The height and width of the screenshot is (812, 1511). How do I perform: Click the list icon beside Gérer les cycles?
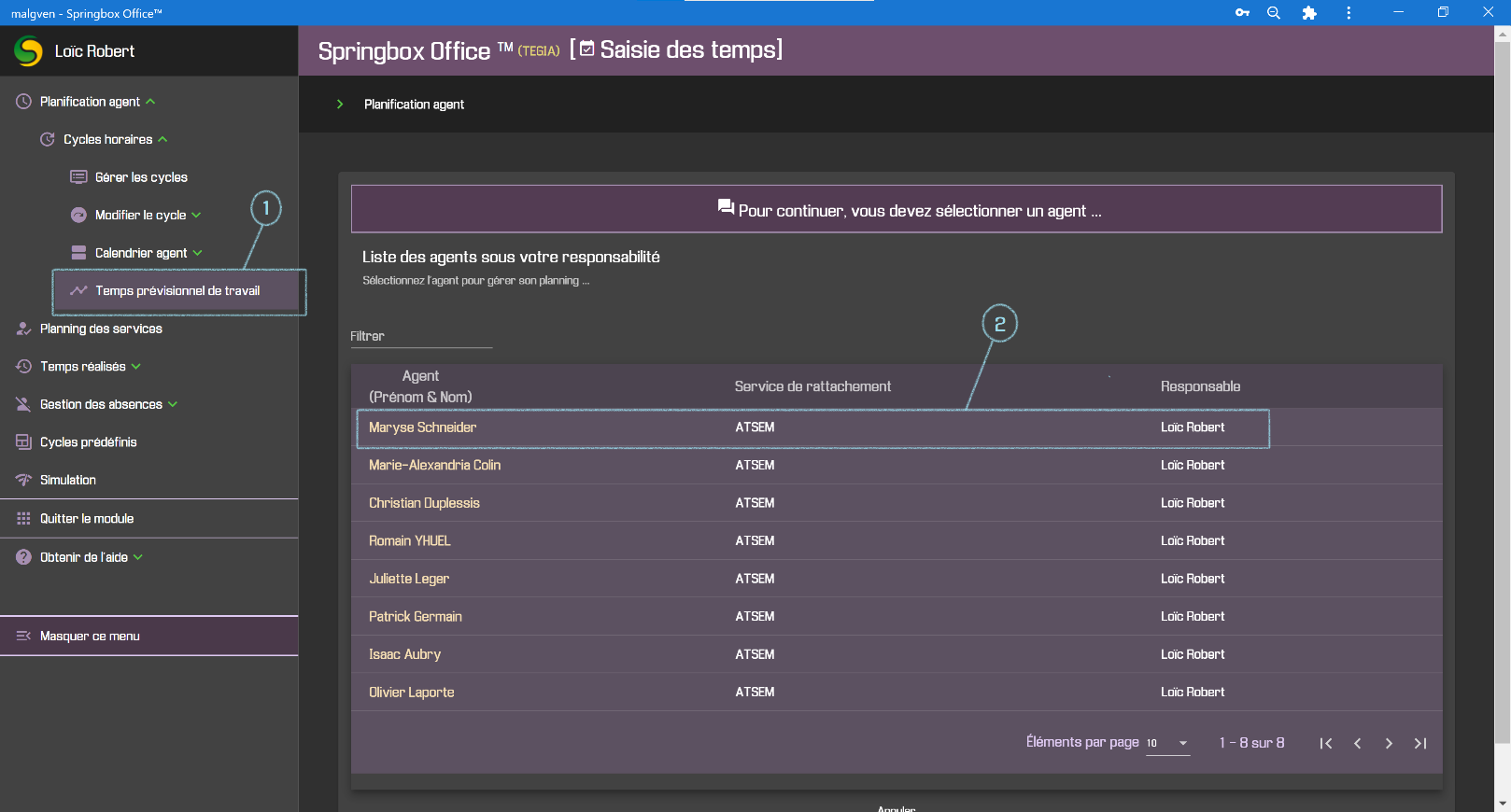79,177
